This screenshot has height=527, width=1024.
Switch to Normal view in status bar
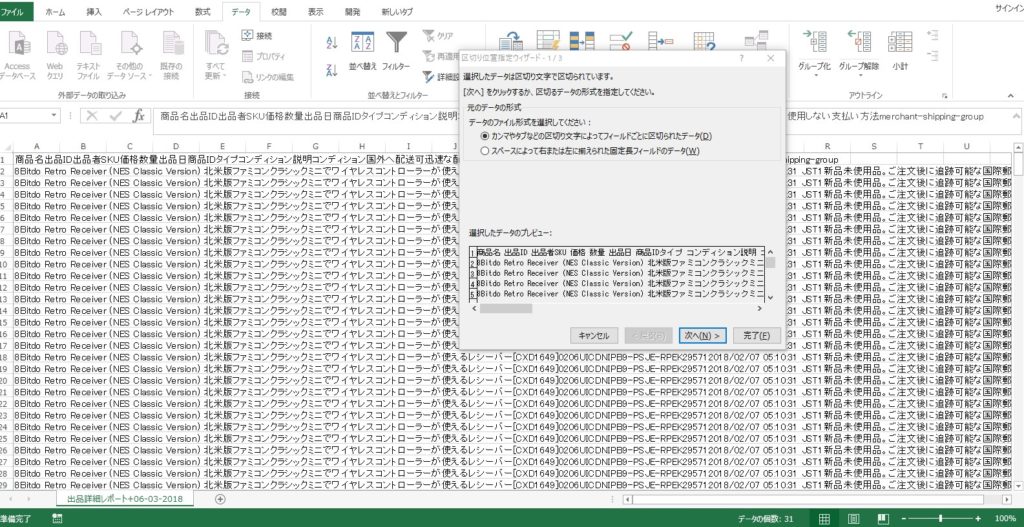coord(824,519)
